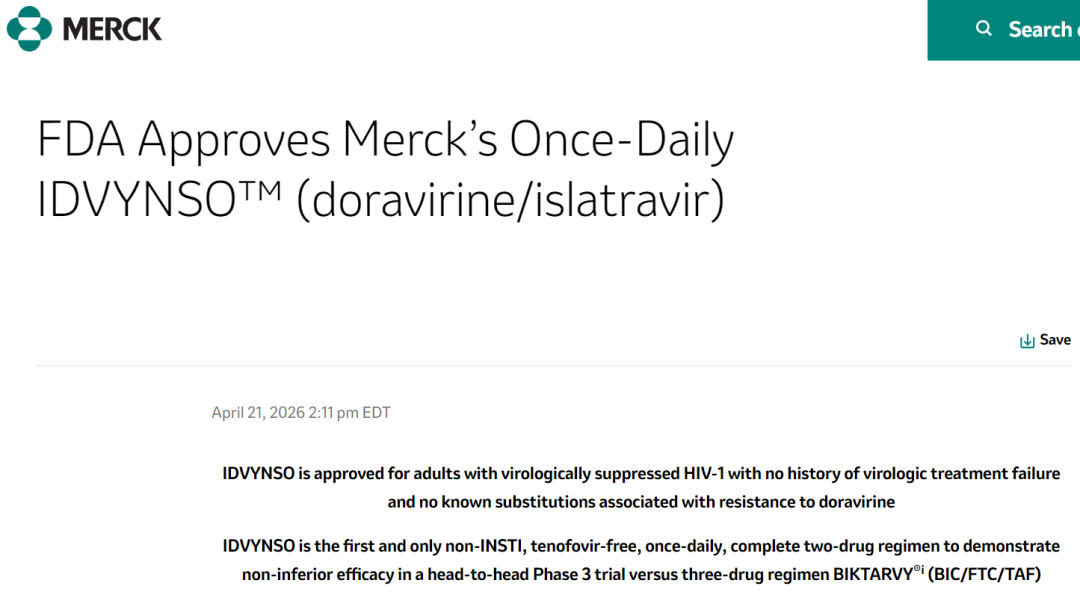Click '(doravirine/islatravir)' in the headline
The height and width of the screenshot is (592, 1080).
click(510, 200)
